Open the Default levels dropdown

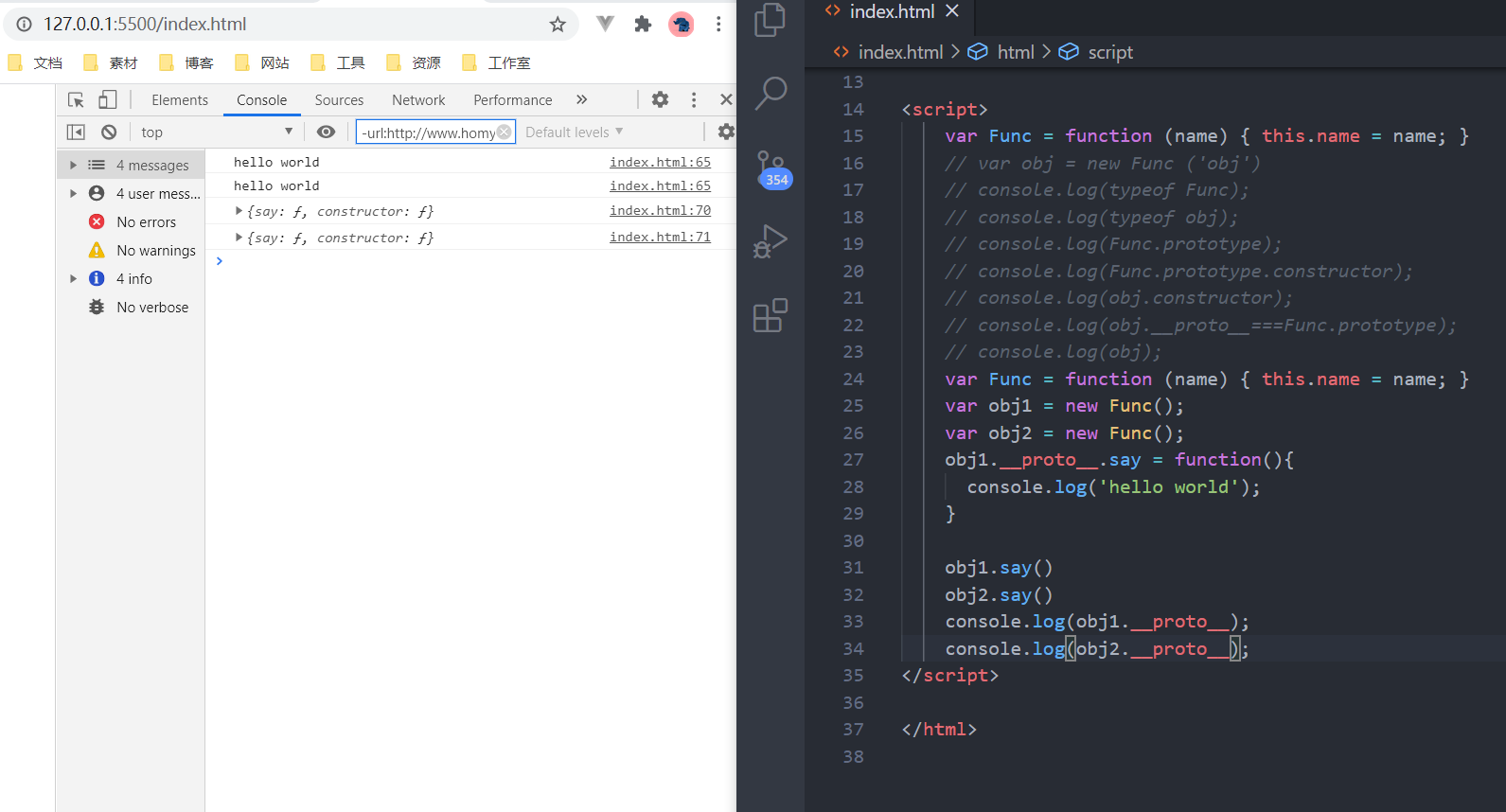coord(574,132)
